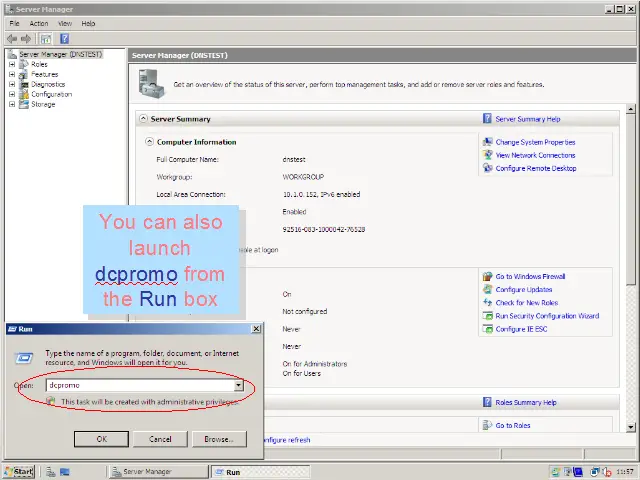Viewport: 640px width, 480px height.
Task: Collapse the Server Summary section
Action: (143, 119)
